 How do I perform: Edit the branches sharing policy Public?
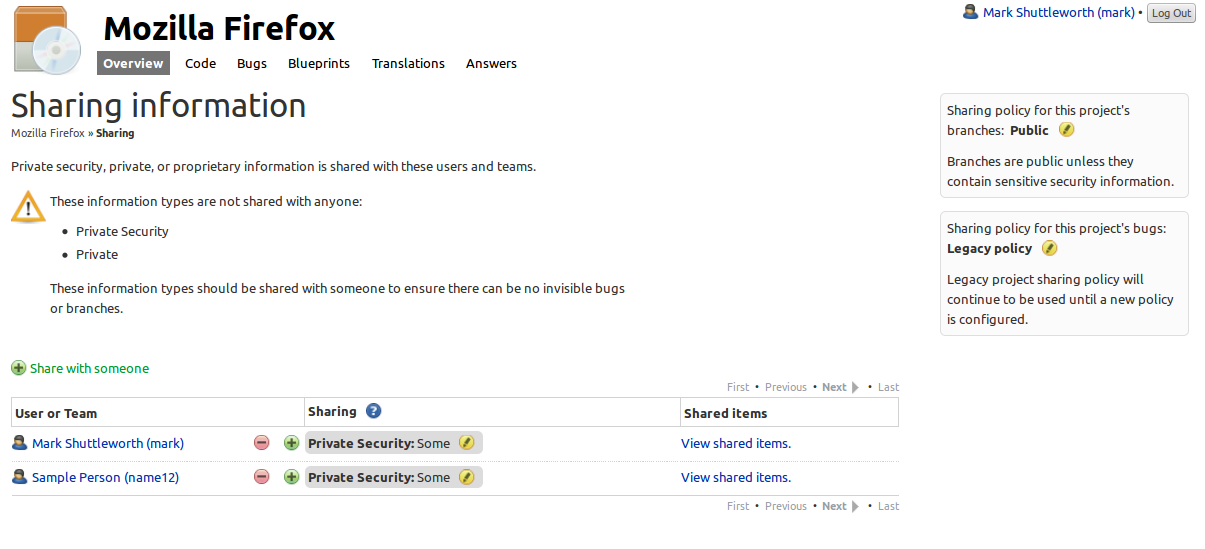tap(1066, 130)
